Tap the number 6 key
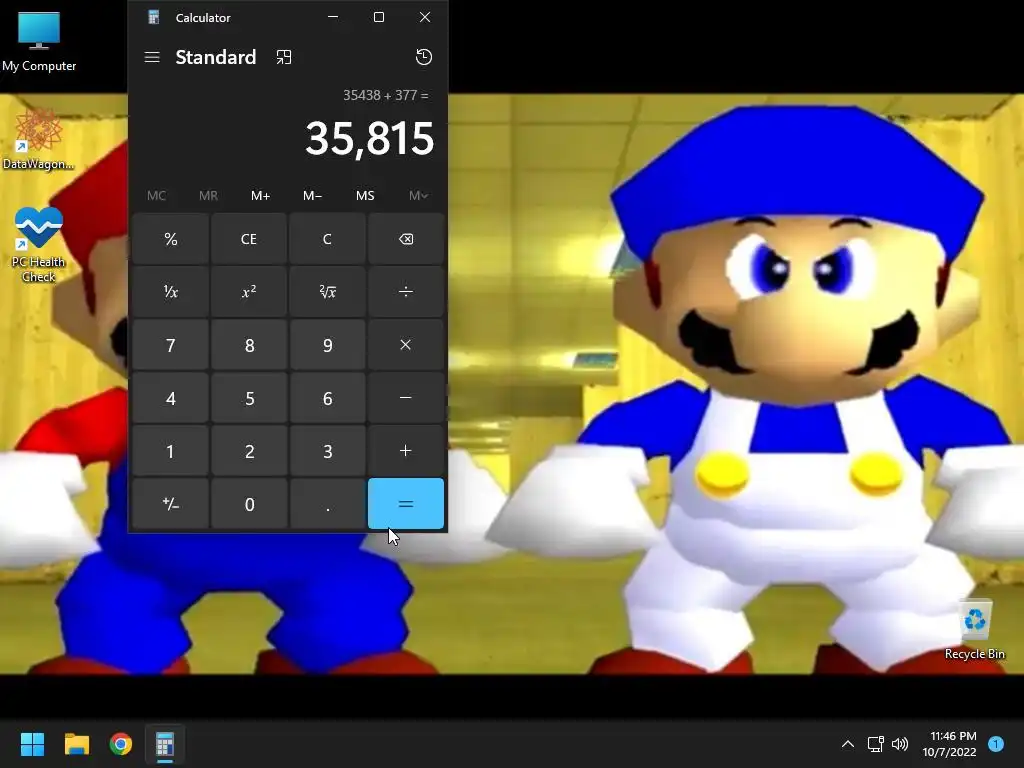The width and height of the screenshot is (1024, 768). 327,398
